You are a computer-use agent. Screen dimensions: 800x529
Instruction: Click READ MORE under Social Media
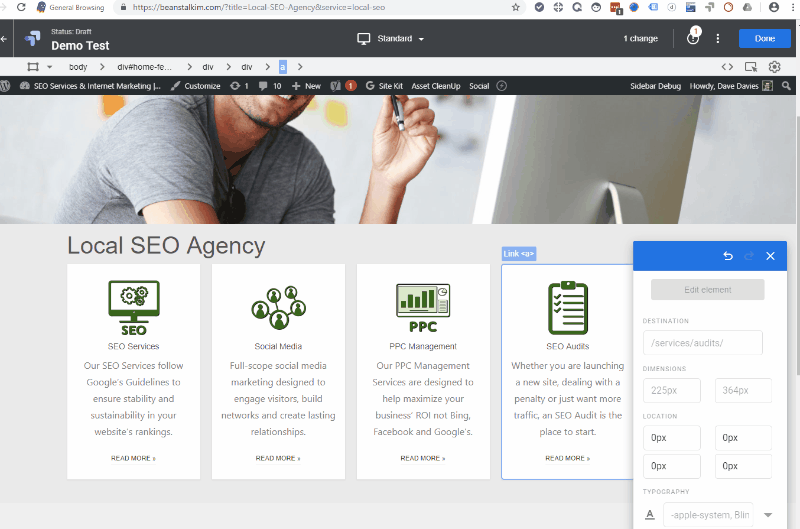pyautogui.click(x=278, y=459)
